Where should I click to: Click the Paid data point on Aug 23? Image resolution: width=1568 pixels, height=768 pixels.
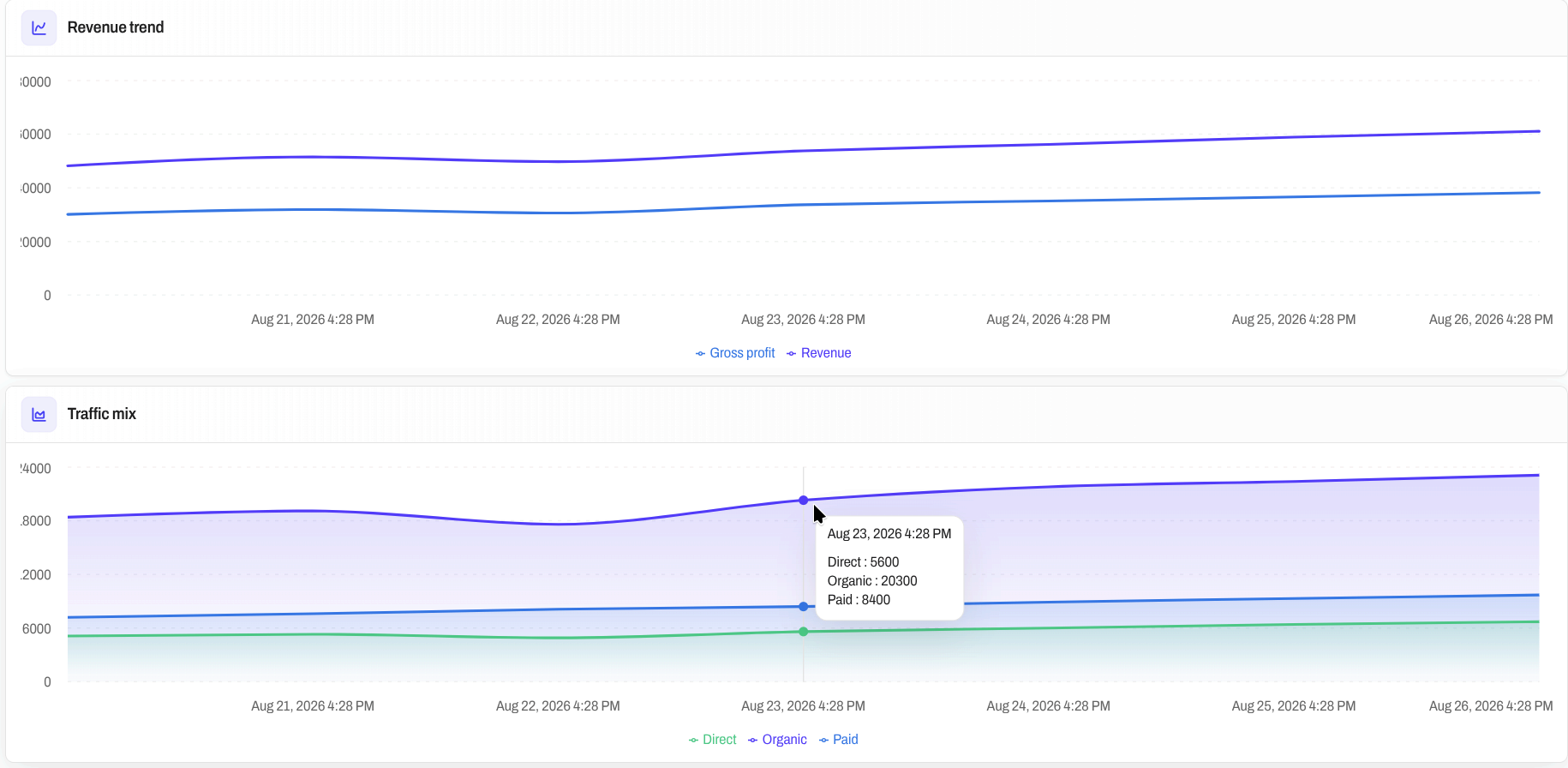click(x=804, y=606)
